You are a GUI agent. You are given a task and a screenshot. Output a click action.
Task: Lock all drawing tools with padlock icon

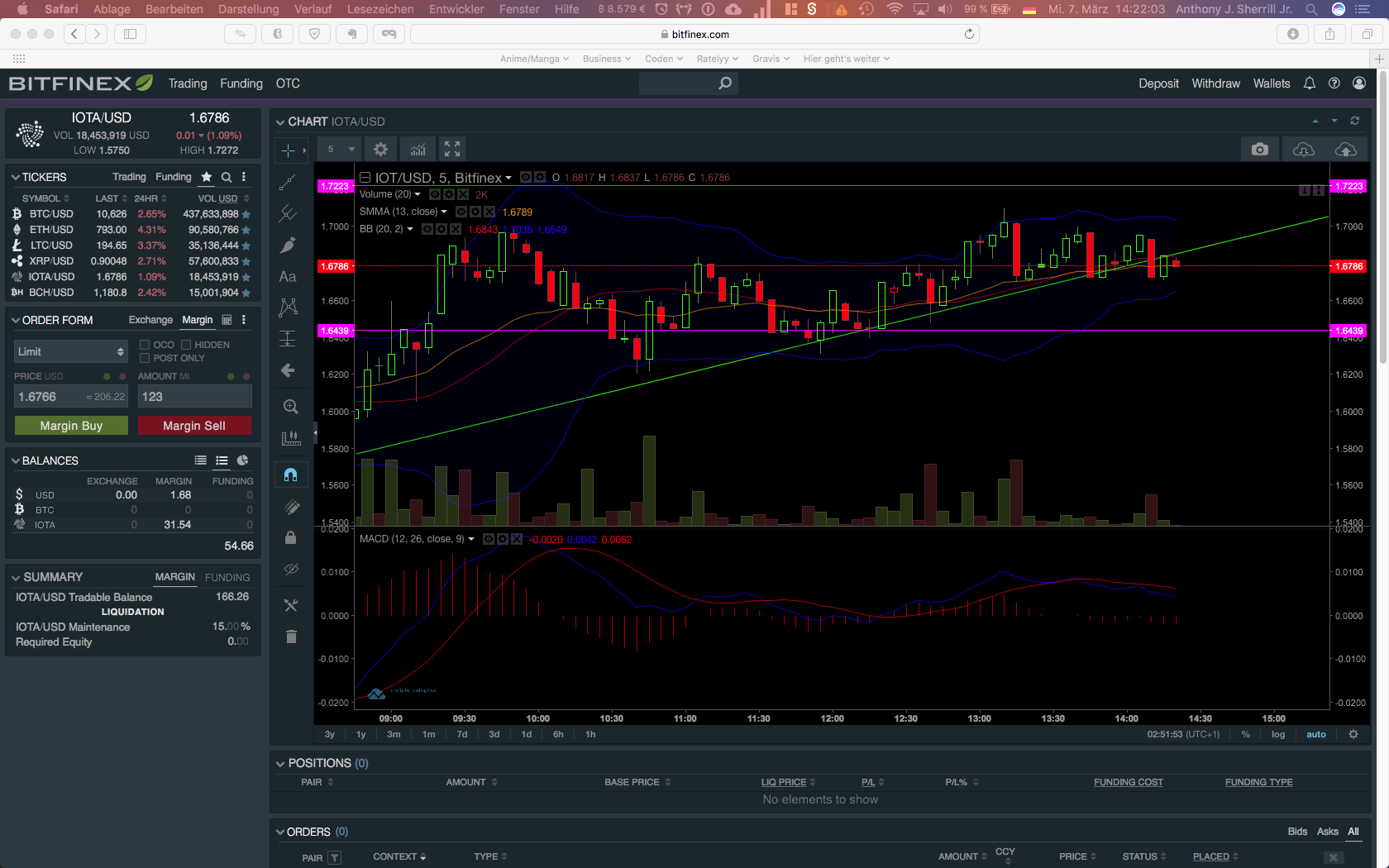pos(290,538)
